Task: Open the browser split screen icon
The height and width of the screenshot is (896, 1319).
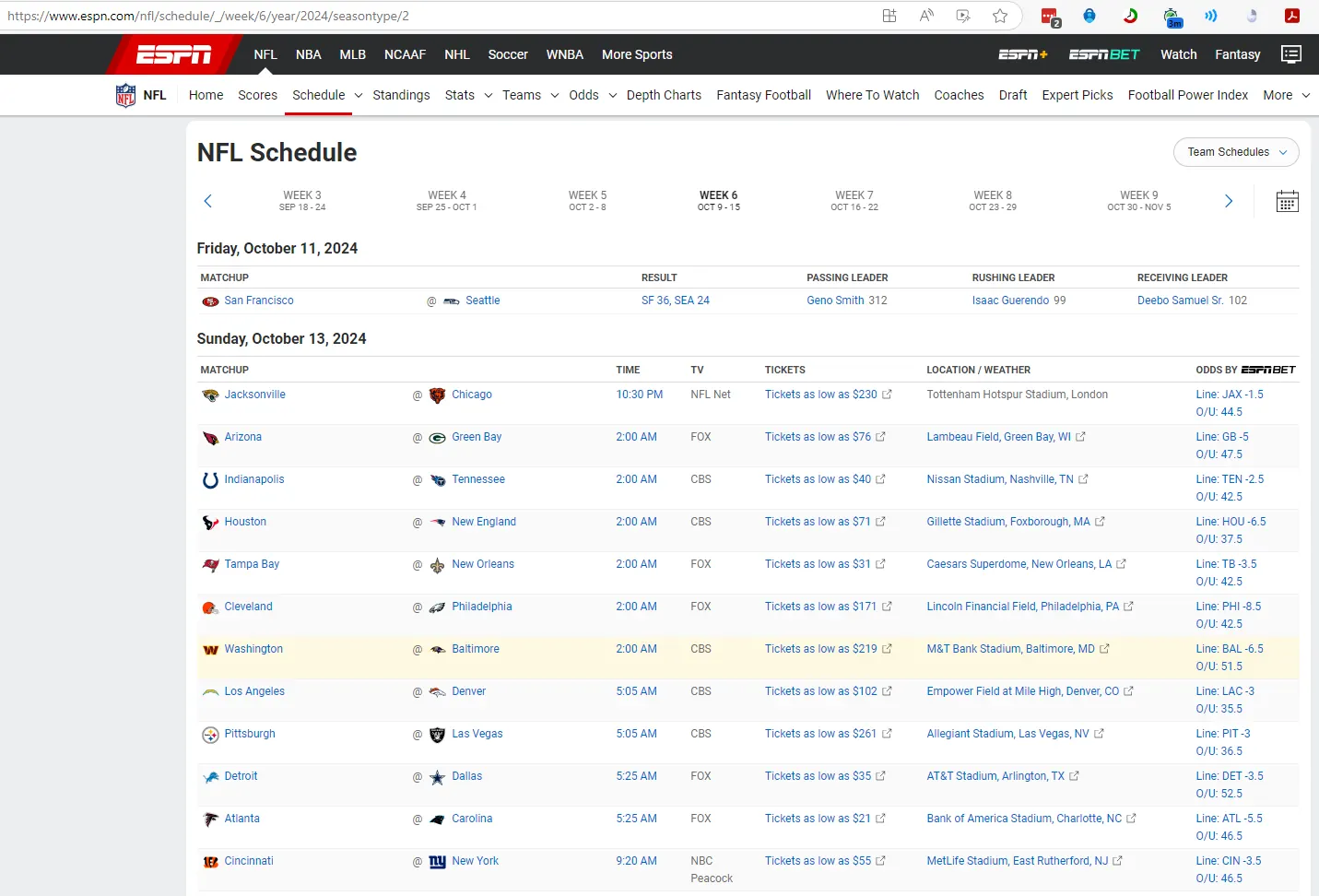Action: coord(889,16)
